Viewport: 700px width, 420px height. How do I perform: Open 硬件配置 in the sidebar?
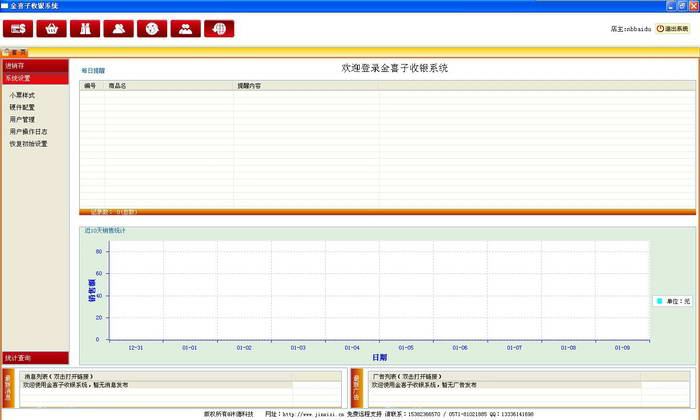22,108
